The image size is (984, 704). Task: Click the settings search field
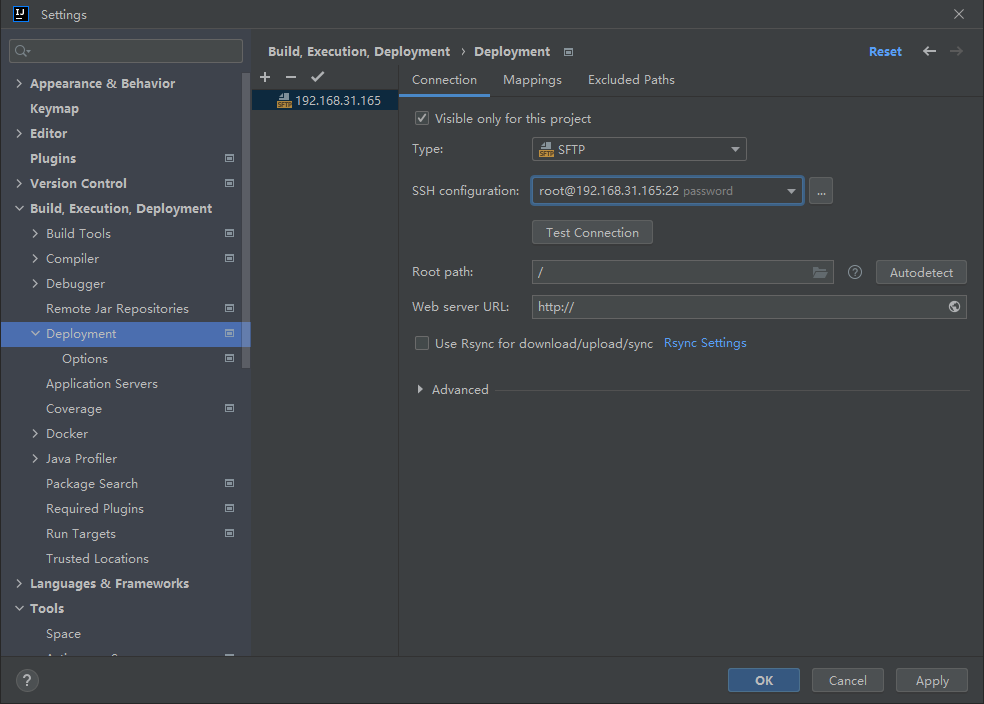126,51
